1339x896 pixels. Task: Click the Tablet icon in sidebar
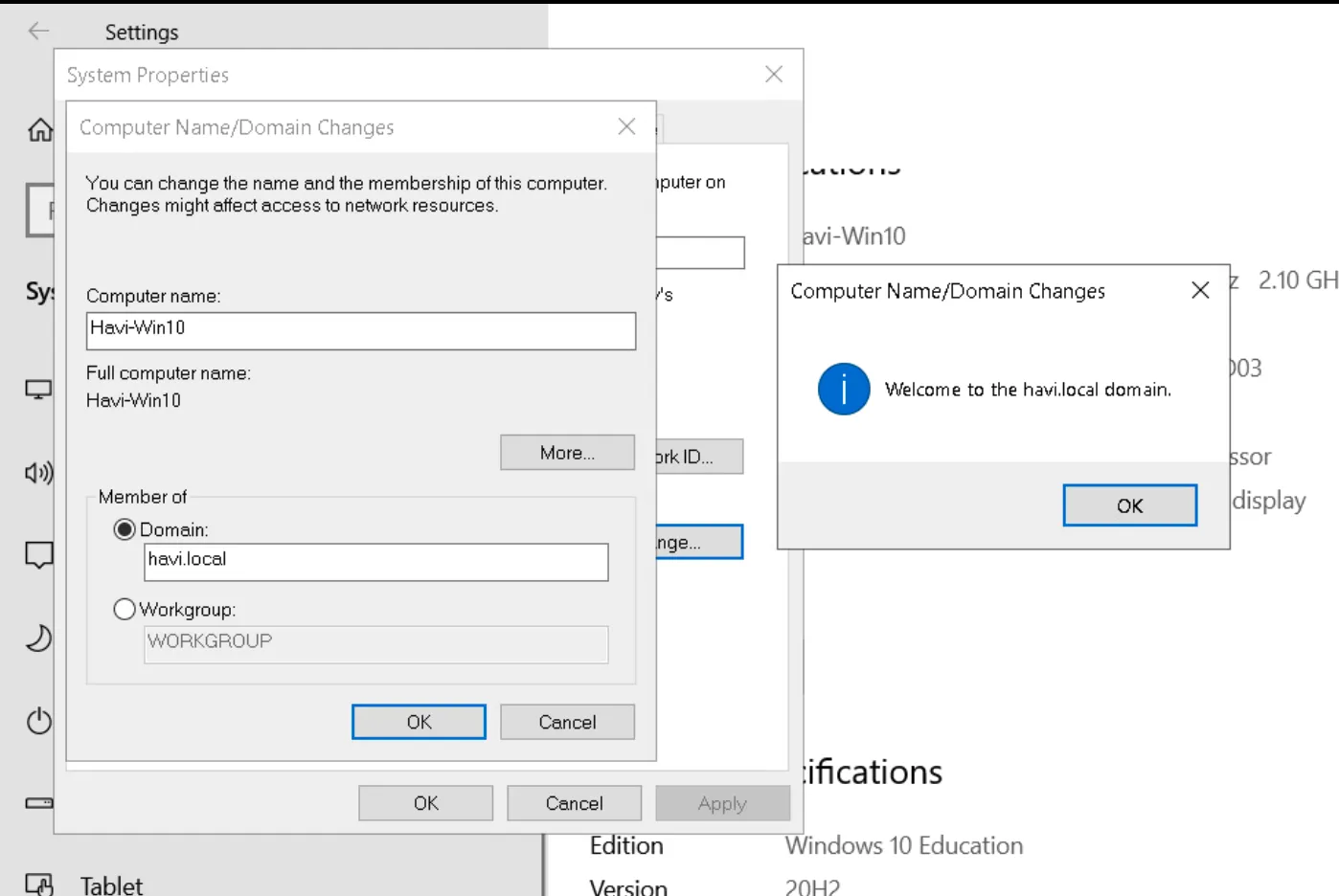tap(38, 884)
